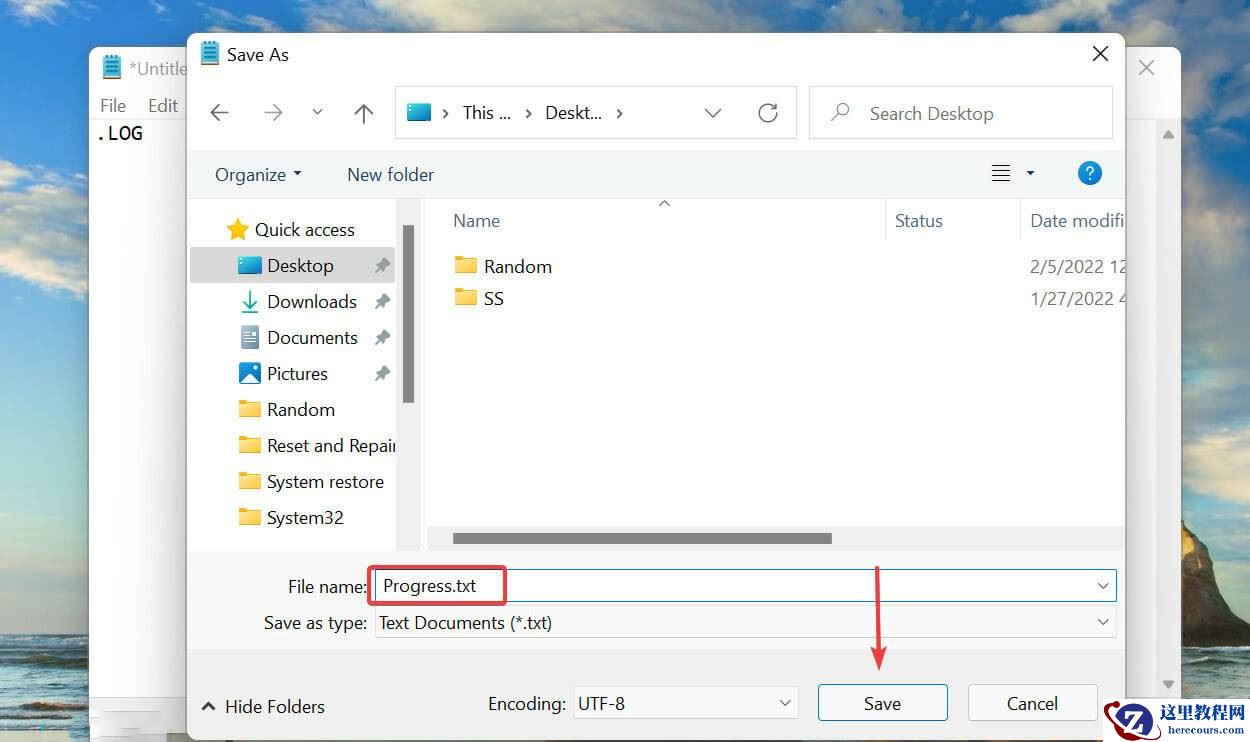Click the Notepad scrollbar down arrow
The width and height of the screenshot is (1250, 742).
(x=1168, y=684)
